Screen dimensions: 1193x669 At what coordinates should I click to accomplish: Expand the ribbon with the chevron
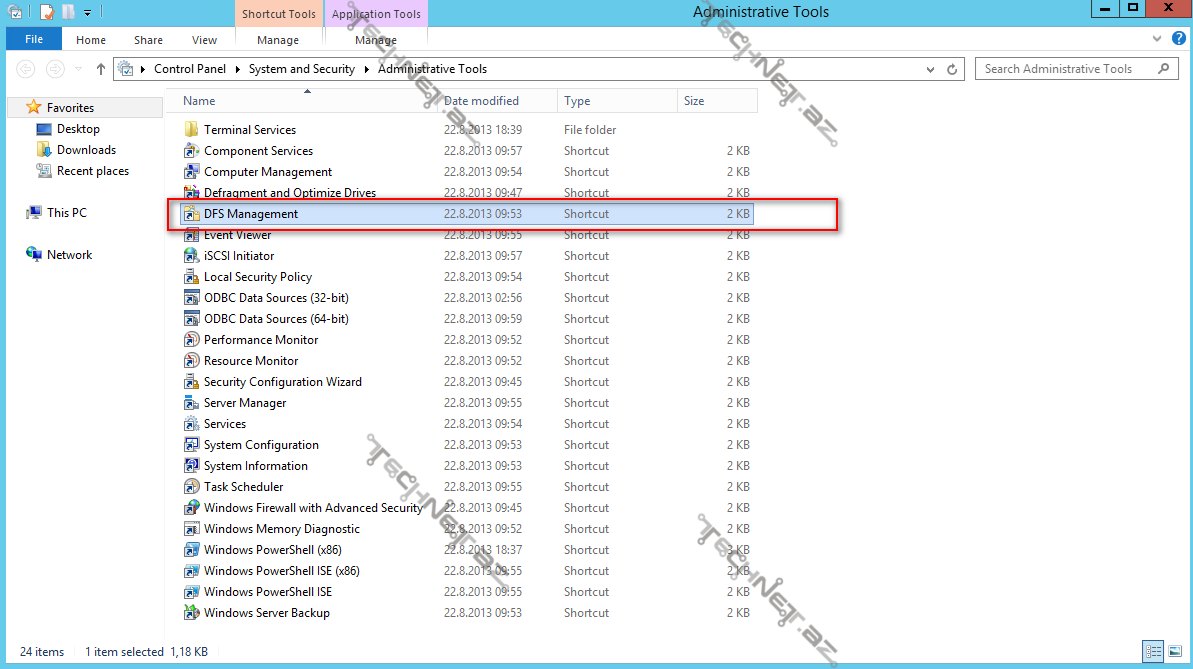click(x=1157, y=40)
